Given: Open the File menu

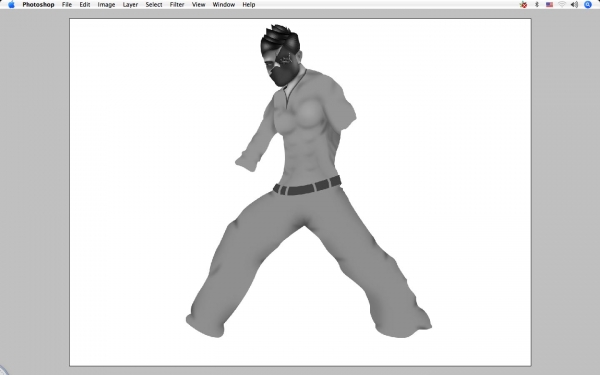Looking at the screenshot, I should click(67, 5).
